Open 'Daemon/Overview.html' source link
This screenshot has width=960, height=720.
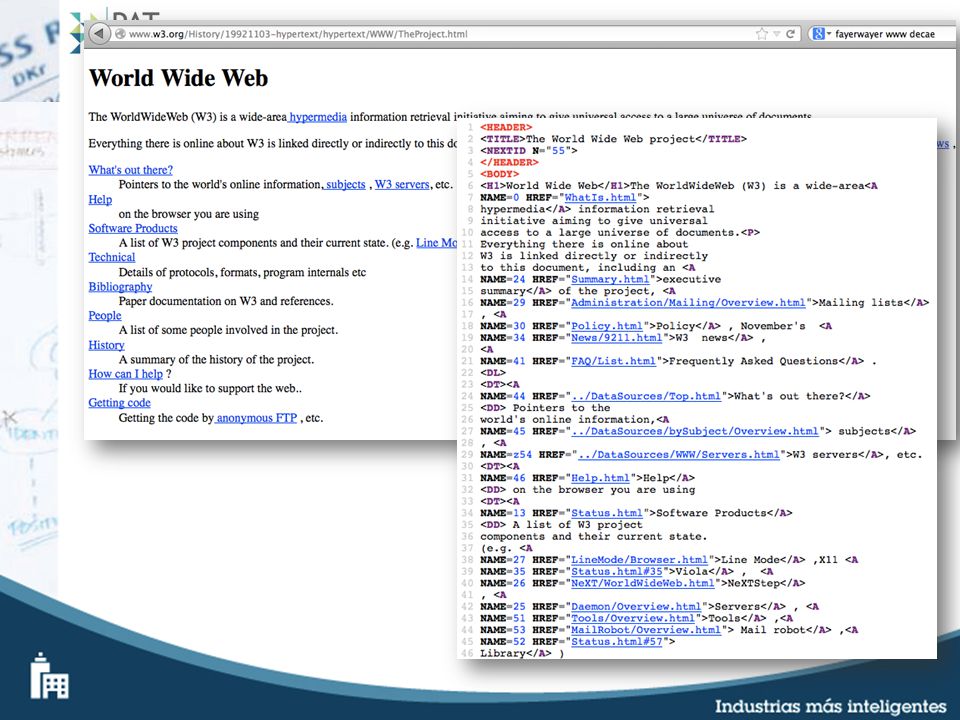[636, 606]
